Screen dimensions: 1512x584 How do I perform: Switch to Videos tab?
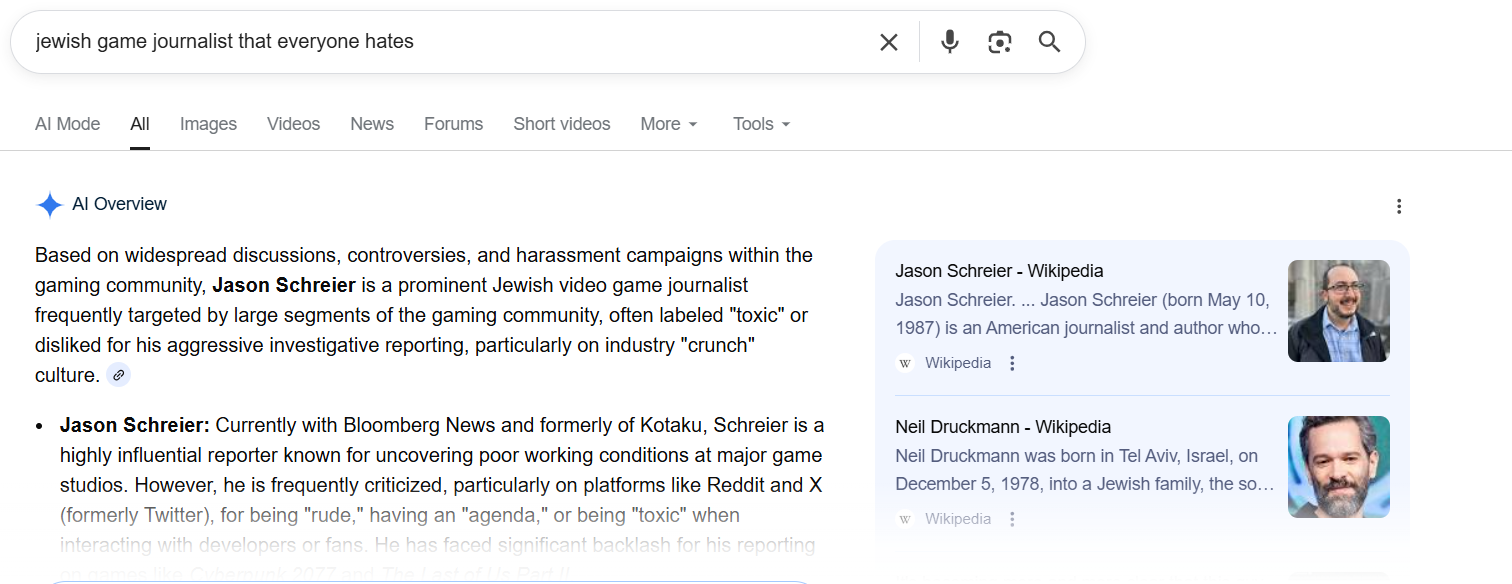click(293, 124)
